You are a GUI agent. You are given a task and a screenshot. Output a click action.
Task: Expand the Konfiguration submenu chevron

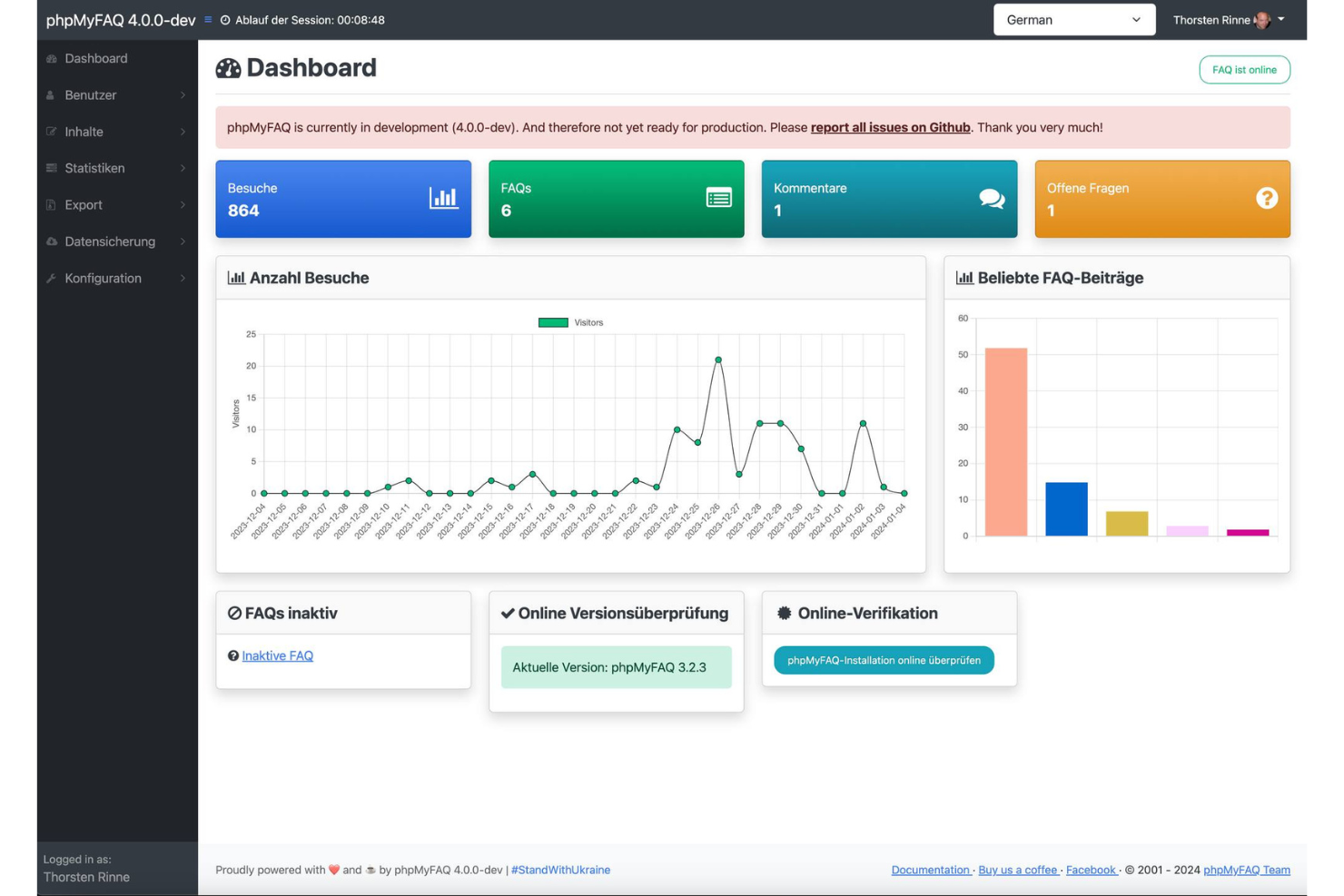point(183,278)
